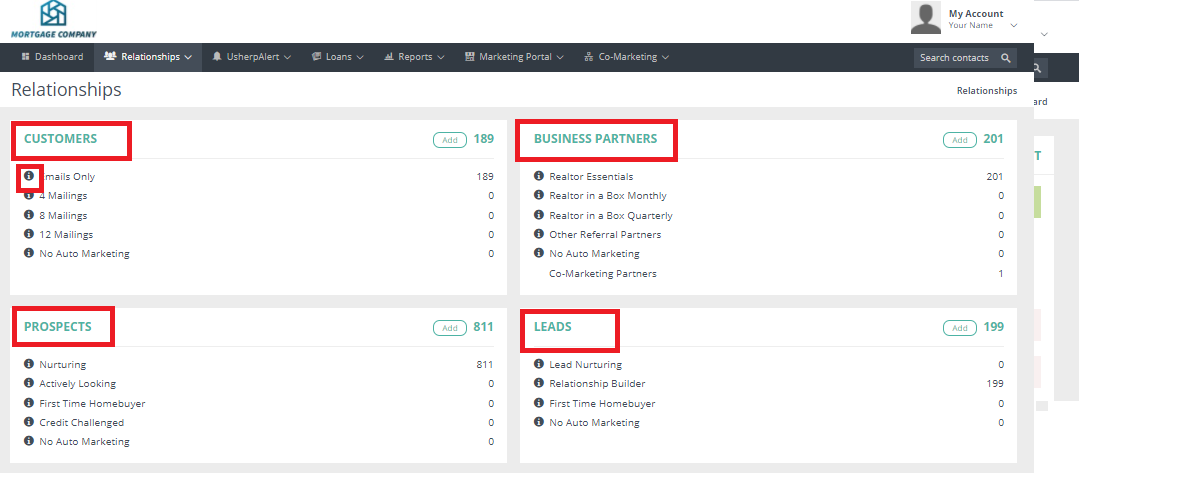1182x478 pixels.
Task: Expand the Marketing Portal menu
Action: (x=514, y=57)
